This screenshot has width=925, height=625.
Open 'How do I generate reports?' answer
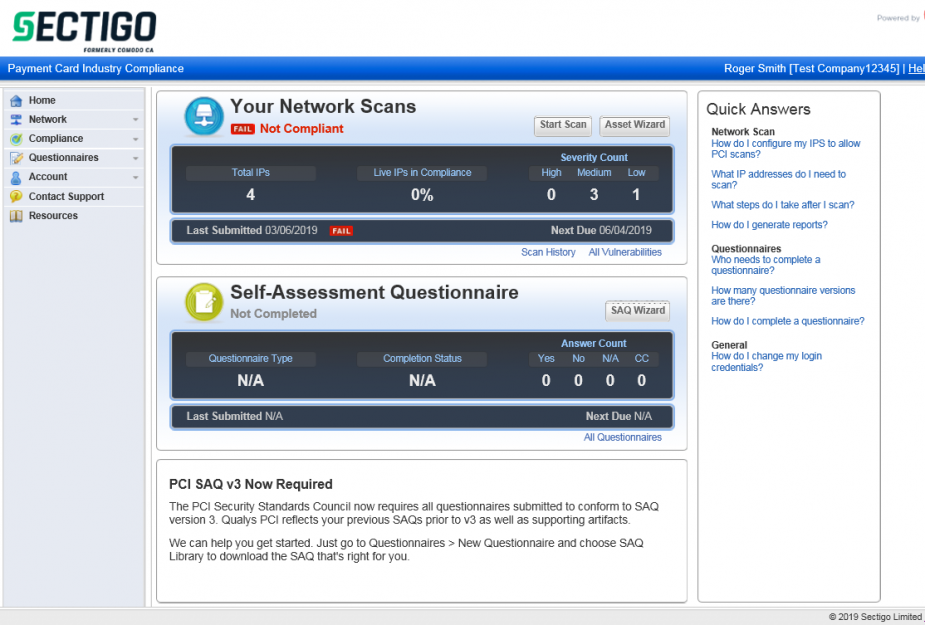click(x=769, y=225)
